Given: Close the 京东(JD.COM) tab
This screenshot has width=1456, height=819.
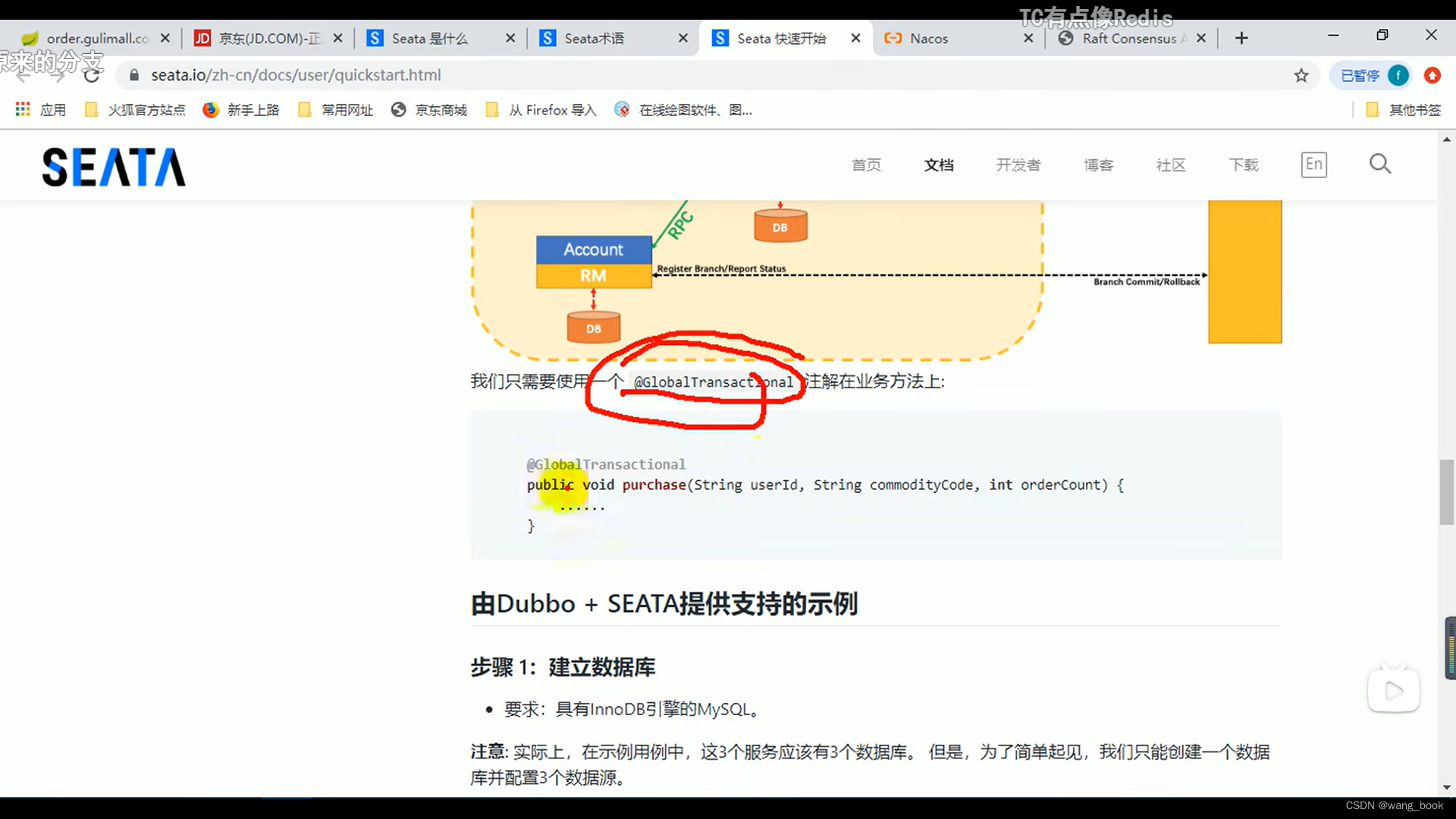Looking at the screenshot, I should (338, 38).
